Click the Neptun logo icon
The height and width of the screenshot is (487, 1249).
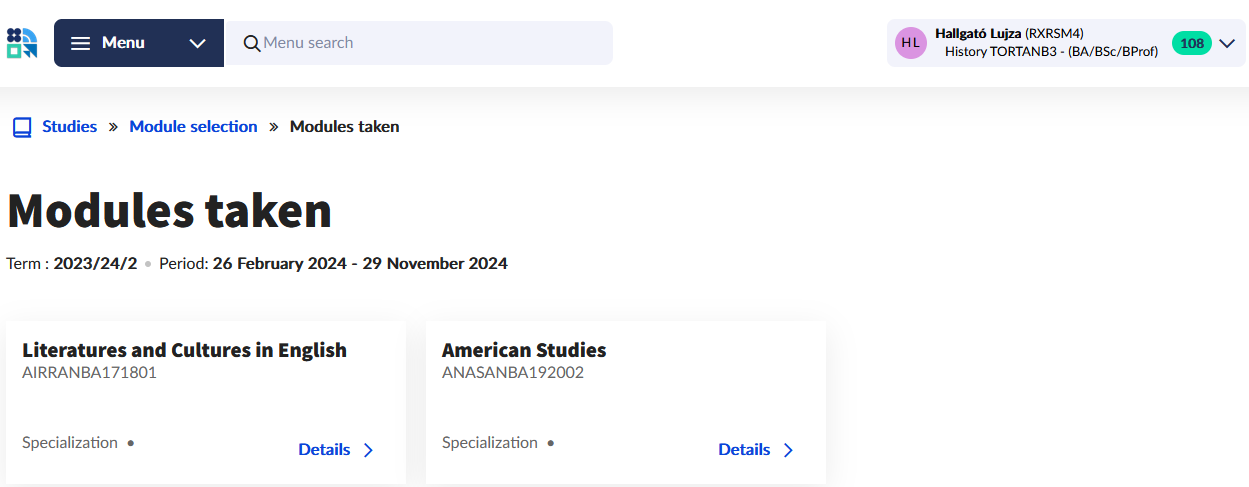click(x=21, y=43)
